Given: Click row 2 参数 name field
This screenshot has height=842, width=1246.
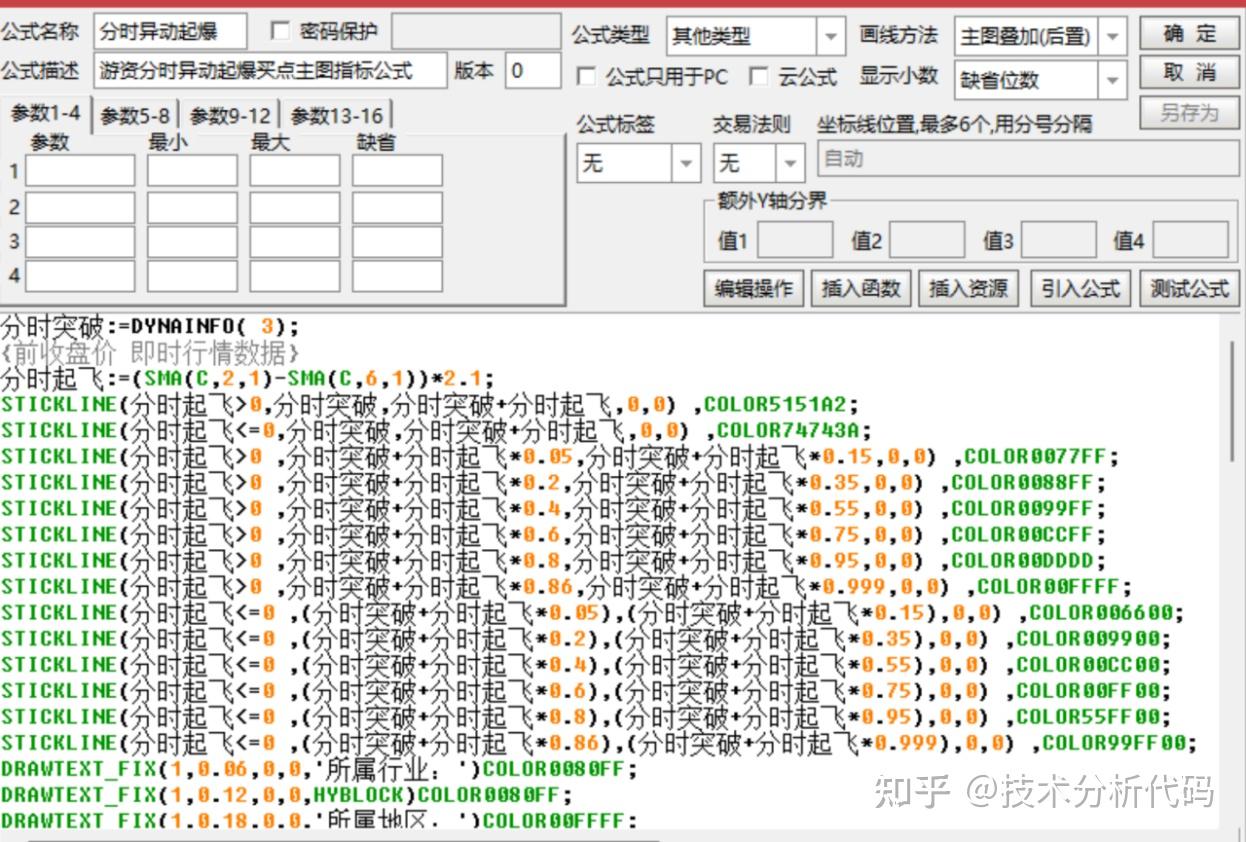Looking at the screenshot, I should click(x=80, y=207).
